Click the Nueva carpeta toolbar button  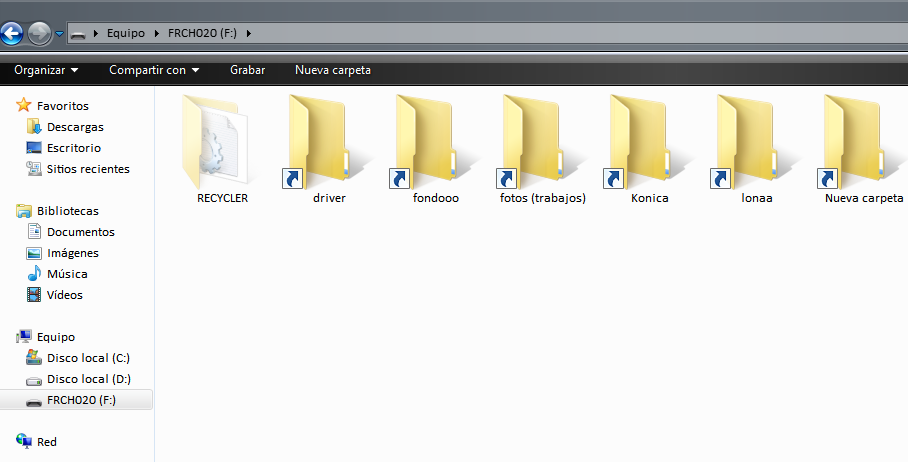pos(333,70)
